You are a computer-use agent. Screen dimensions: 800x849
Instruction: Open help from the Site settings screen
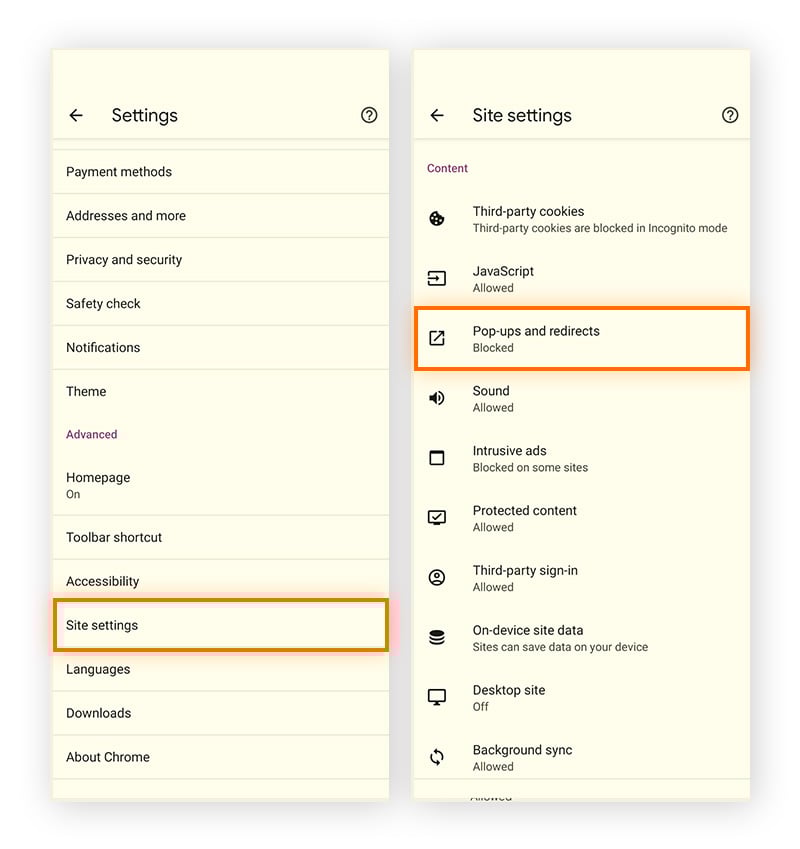pos(730,115)
